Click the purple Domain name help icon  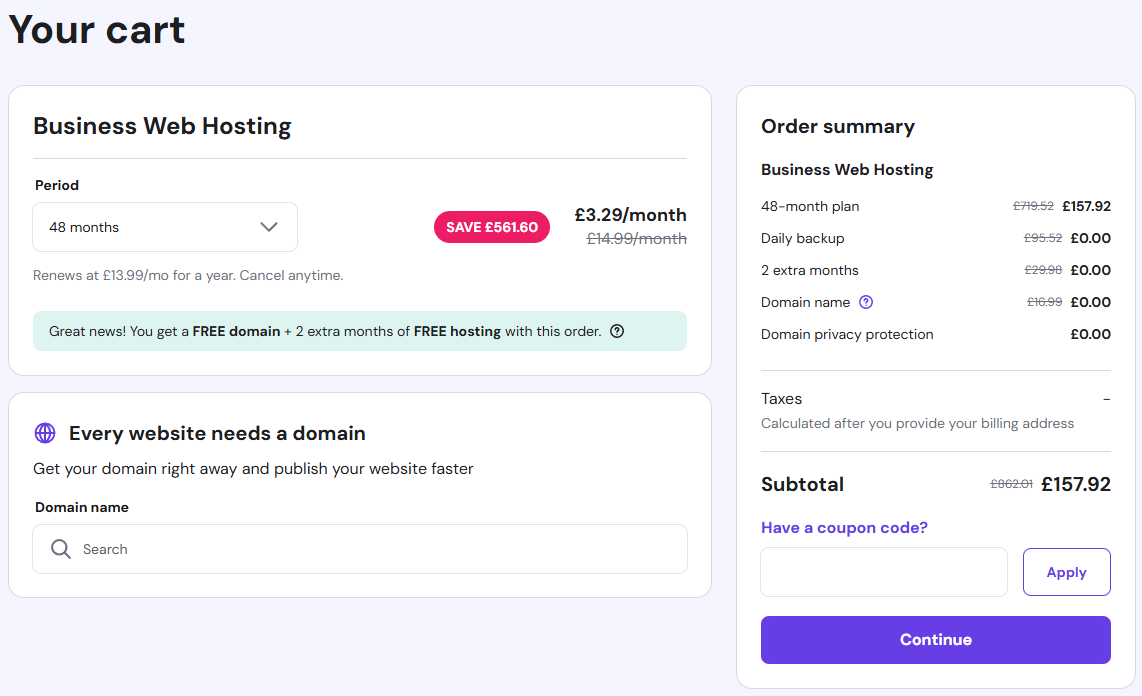tap(866, 302)
